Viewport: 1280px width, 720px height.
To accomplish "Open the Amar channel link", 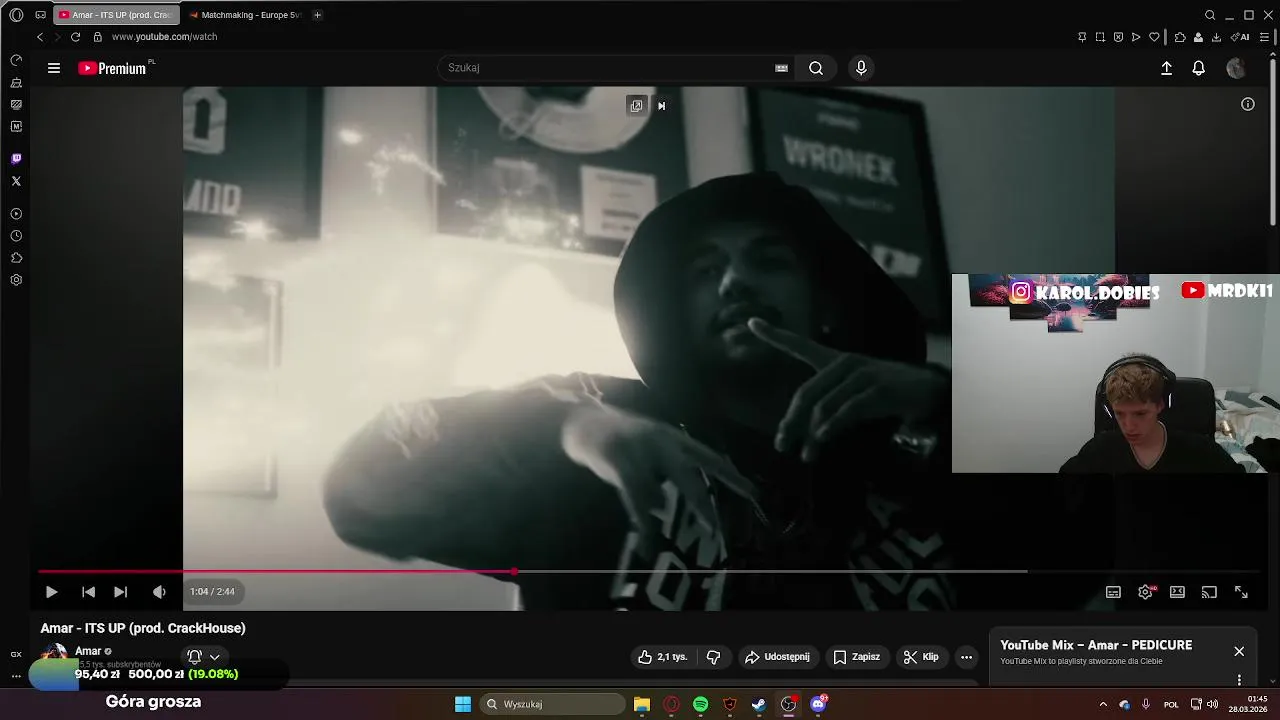I will pos(88,651).
